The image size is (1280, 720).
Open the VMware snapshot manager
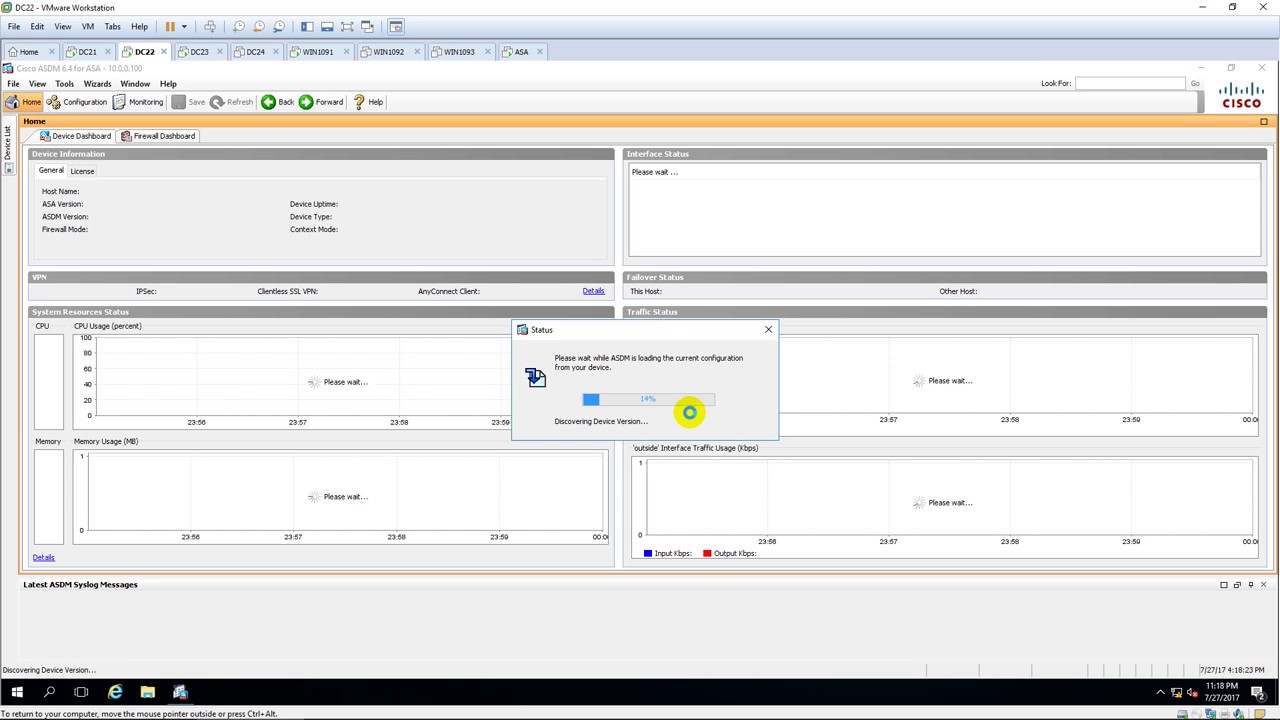click(279, 27)
